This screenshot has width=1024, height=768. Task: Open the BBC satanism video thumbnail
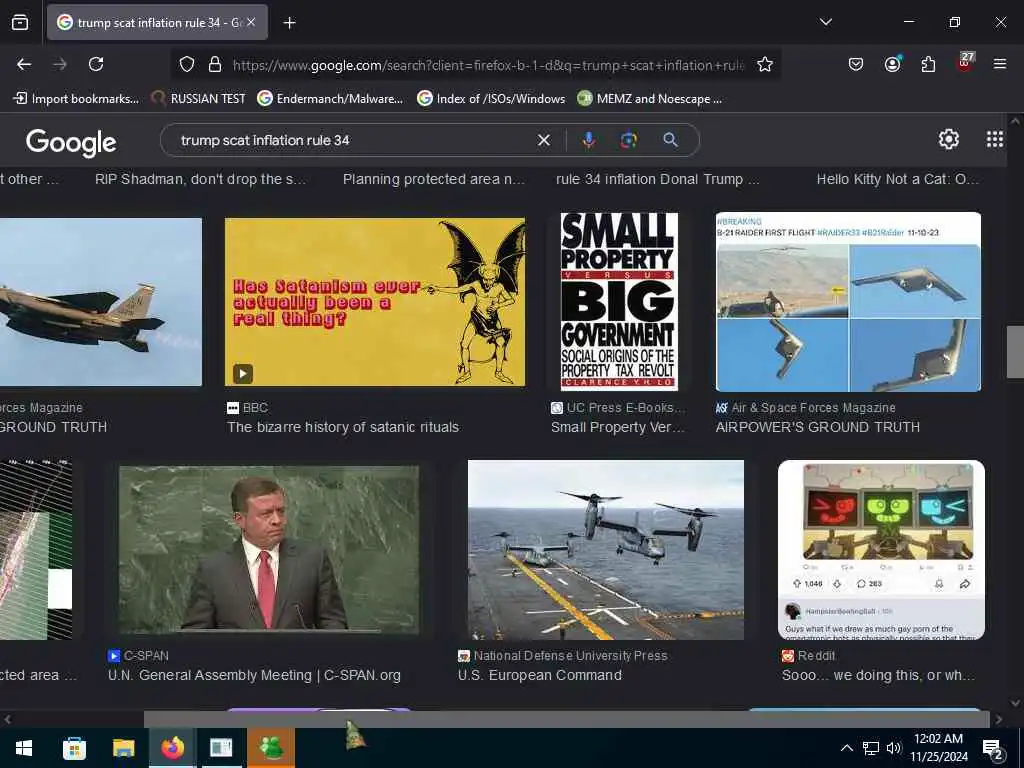(x=375, y=302)
